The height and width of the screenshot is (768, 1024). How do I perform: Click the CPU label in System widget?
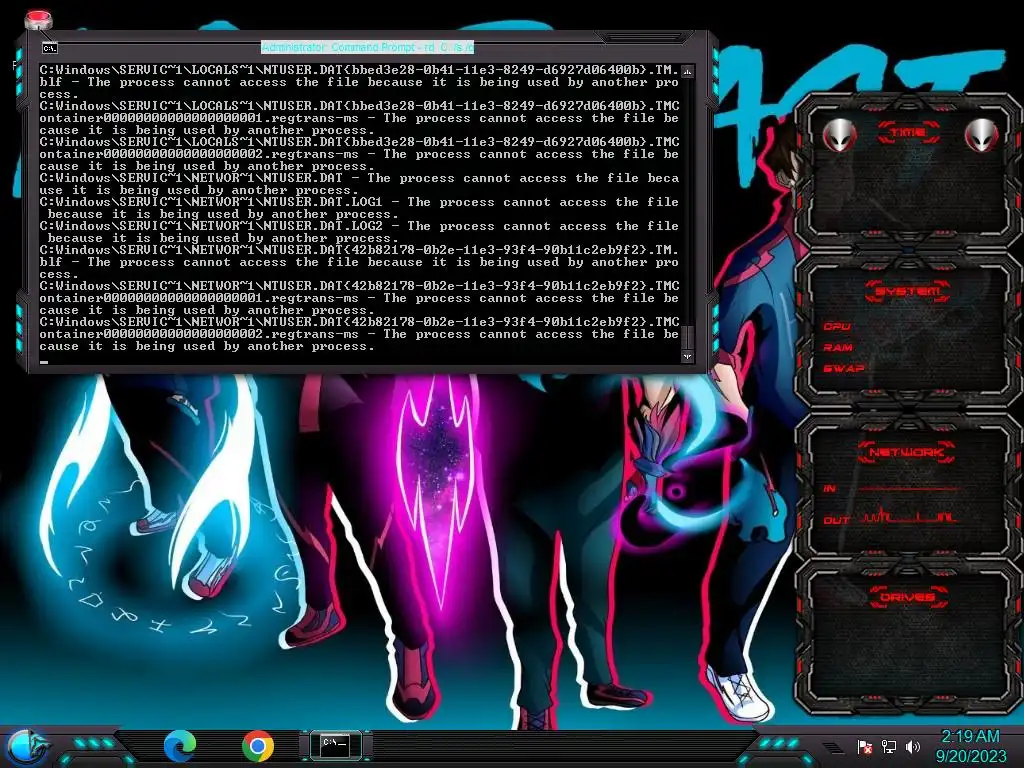tap(837, 326)
